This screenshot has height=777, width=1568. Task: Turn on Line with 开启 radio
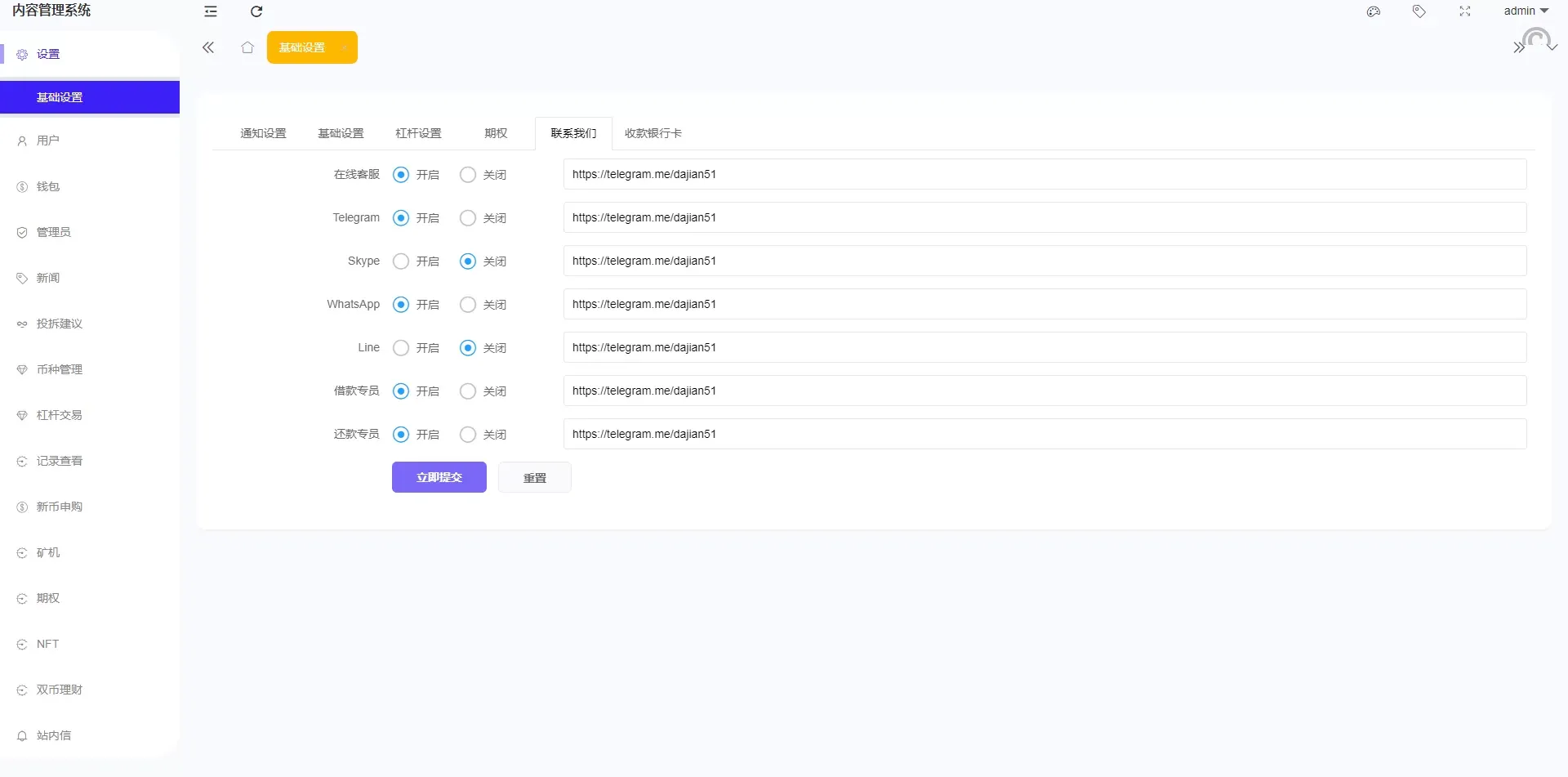(x=401, y=348)
